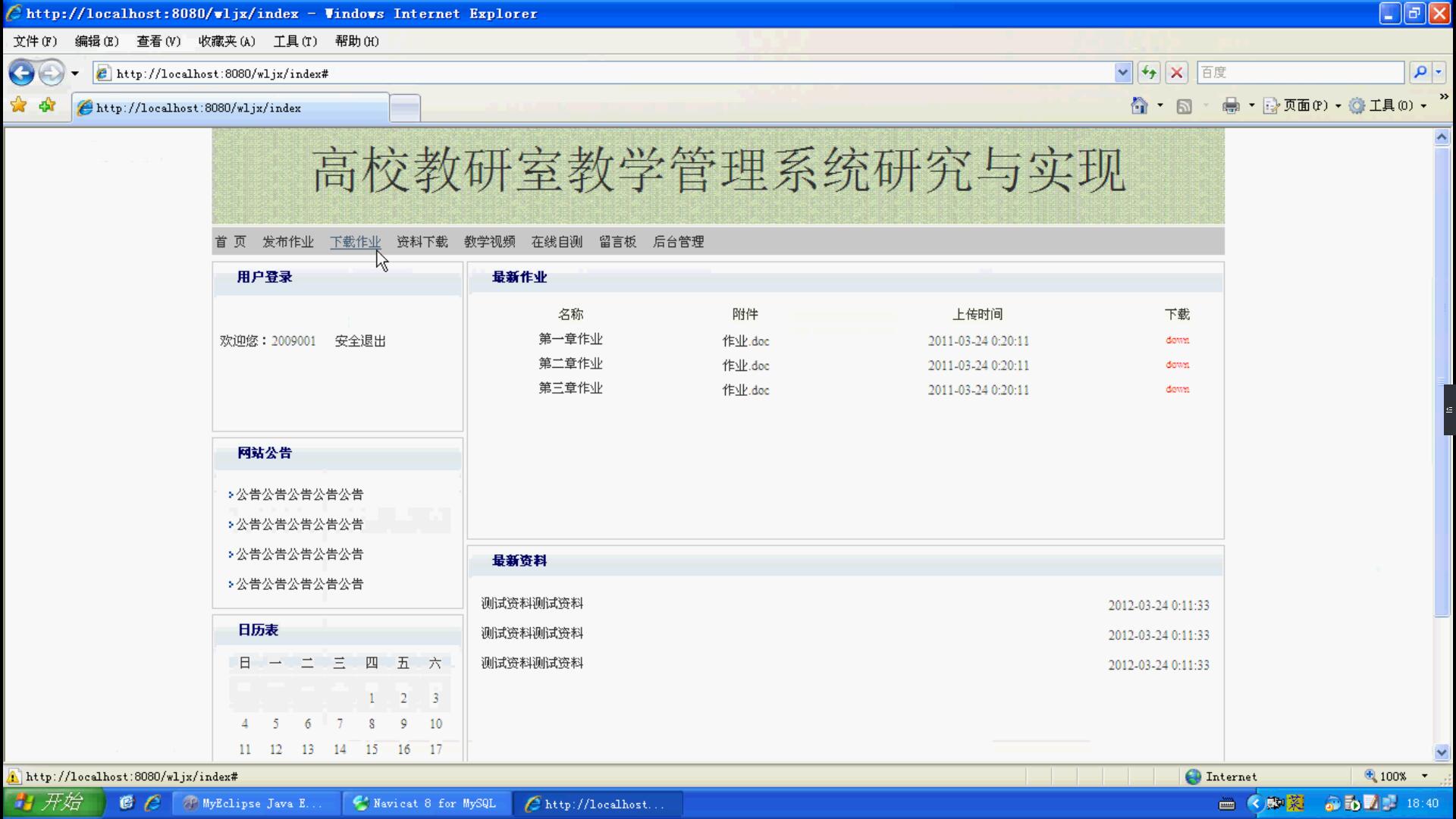Open the 教学视频 navigation link
This screenshot has height=819, width=1456.
click(490, 242)
